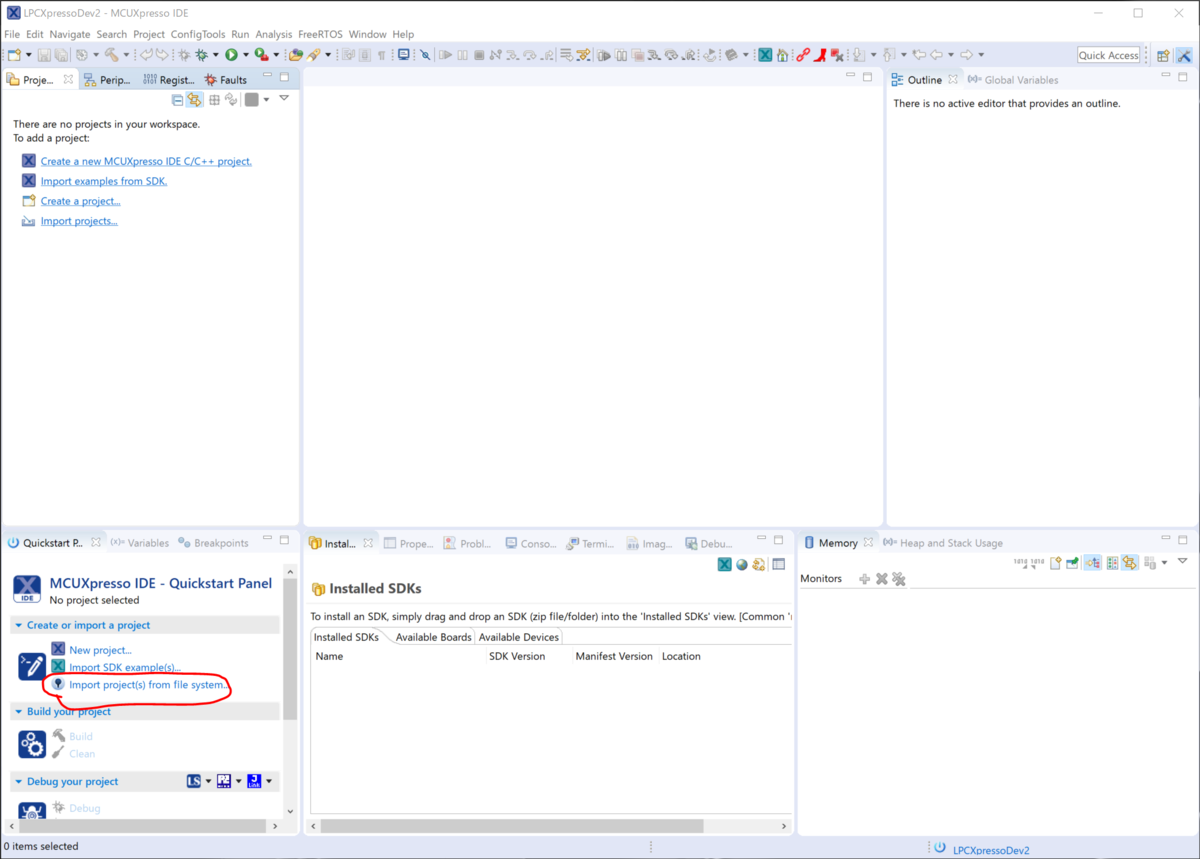Open the Memory view menu triangle
The width and height of the screenshot is (1200, 859).
tap(1183, 562)
